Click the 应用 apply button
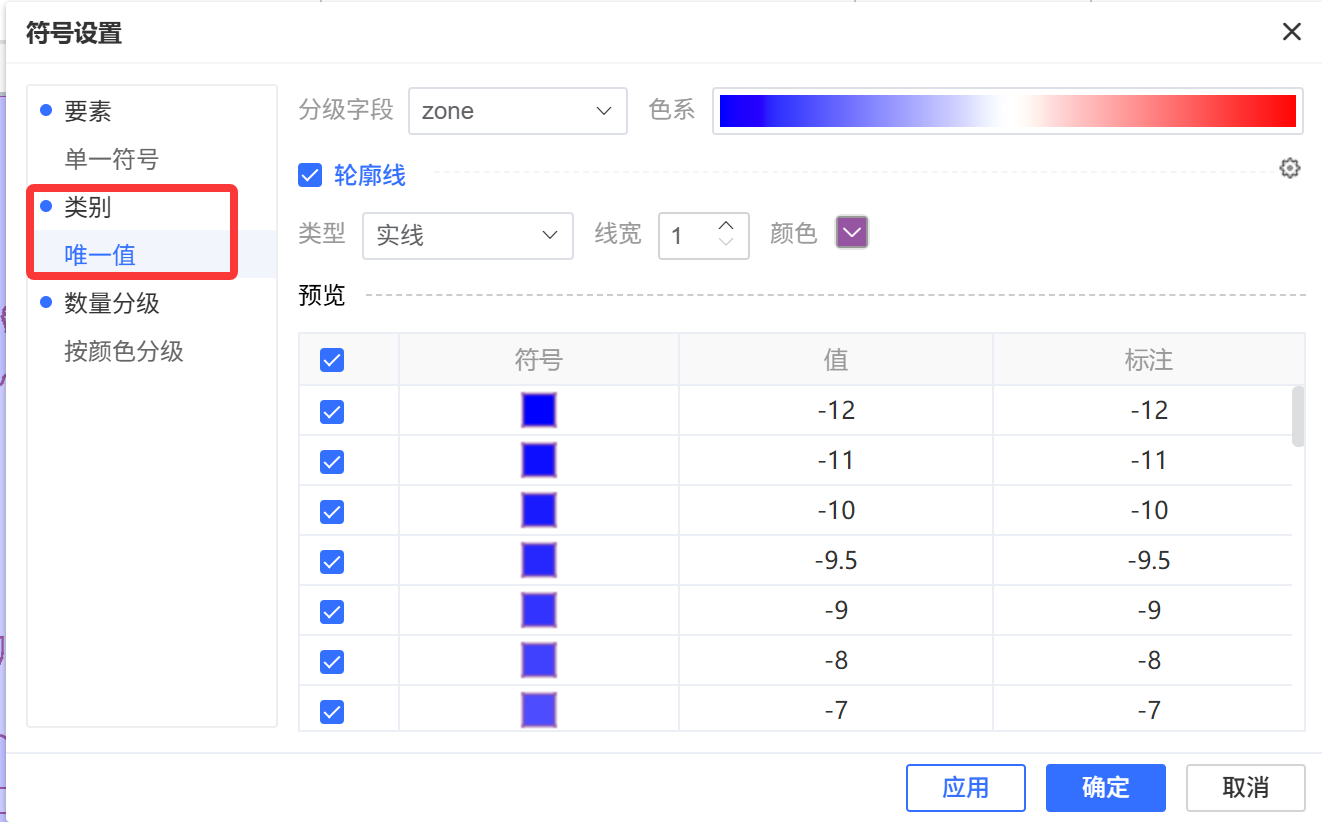The height and width of the screenshot is (822, 1322). pyautogui.click(x=965, y=788)
